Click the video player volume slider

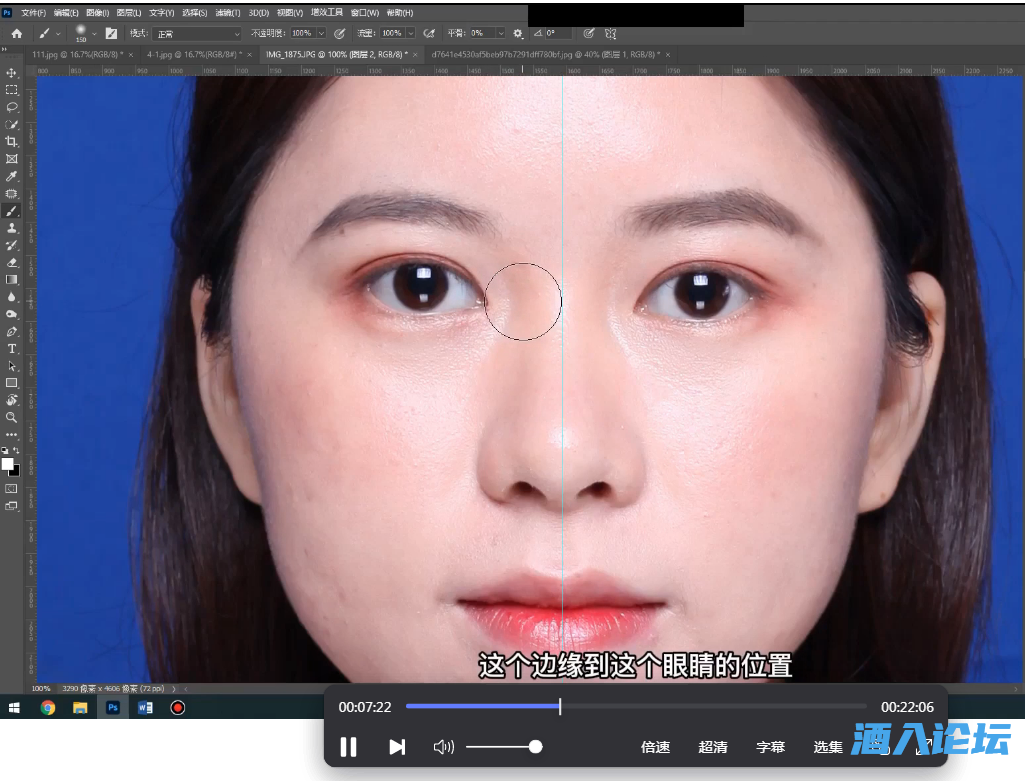click(x=502, y=747)
